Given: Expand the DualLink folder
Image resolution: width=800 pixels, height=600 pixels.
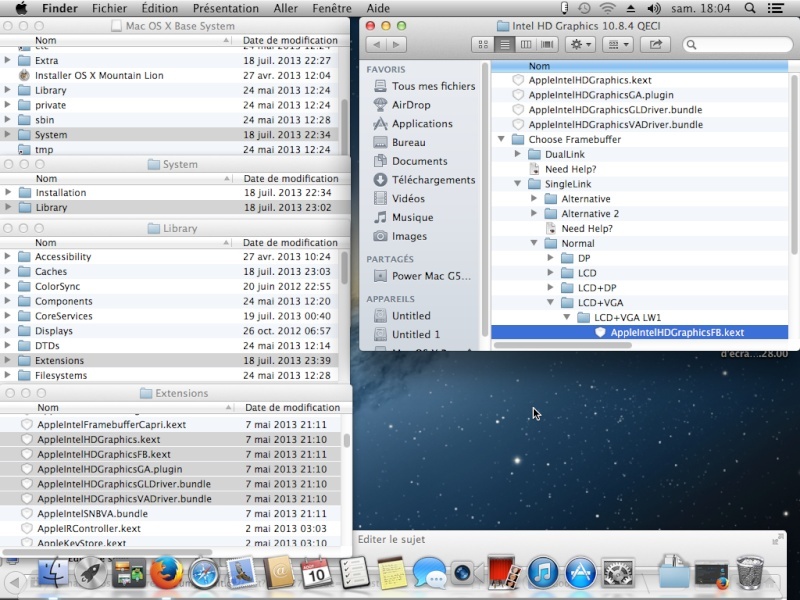Looking at the screenshot, I should click(517, 154).
